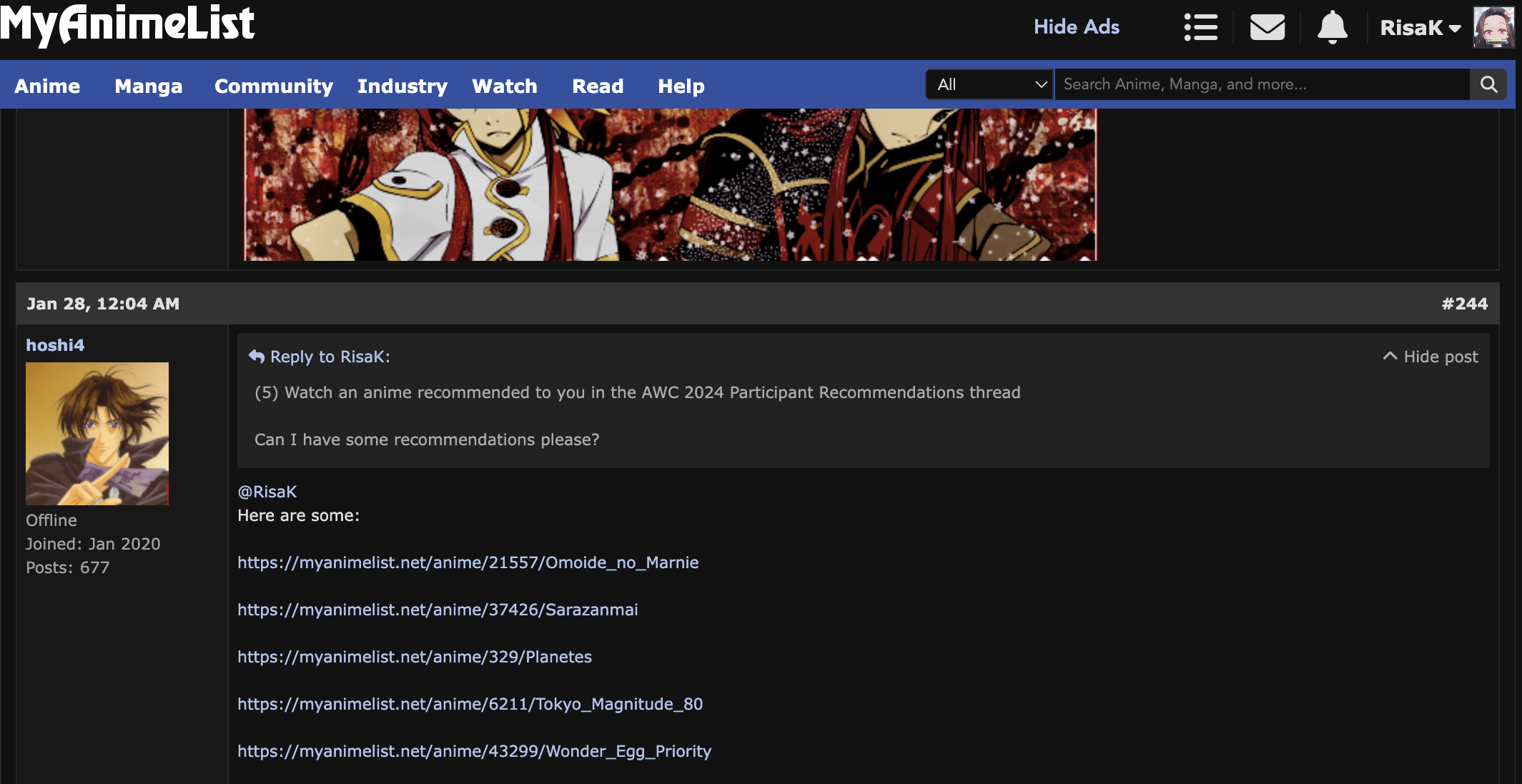The width and height of the screenshot is (1522, 784).
Task: Click the search magnifier button
Action: (x=1489, y=84)
